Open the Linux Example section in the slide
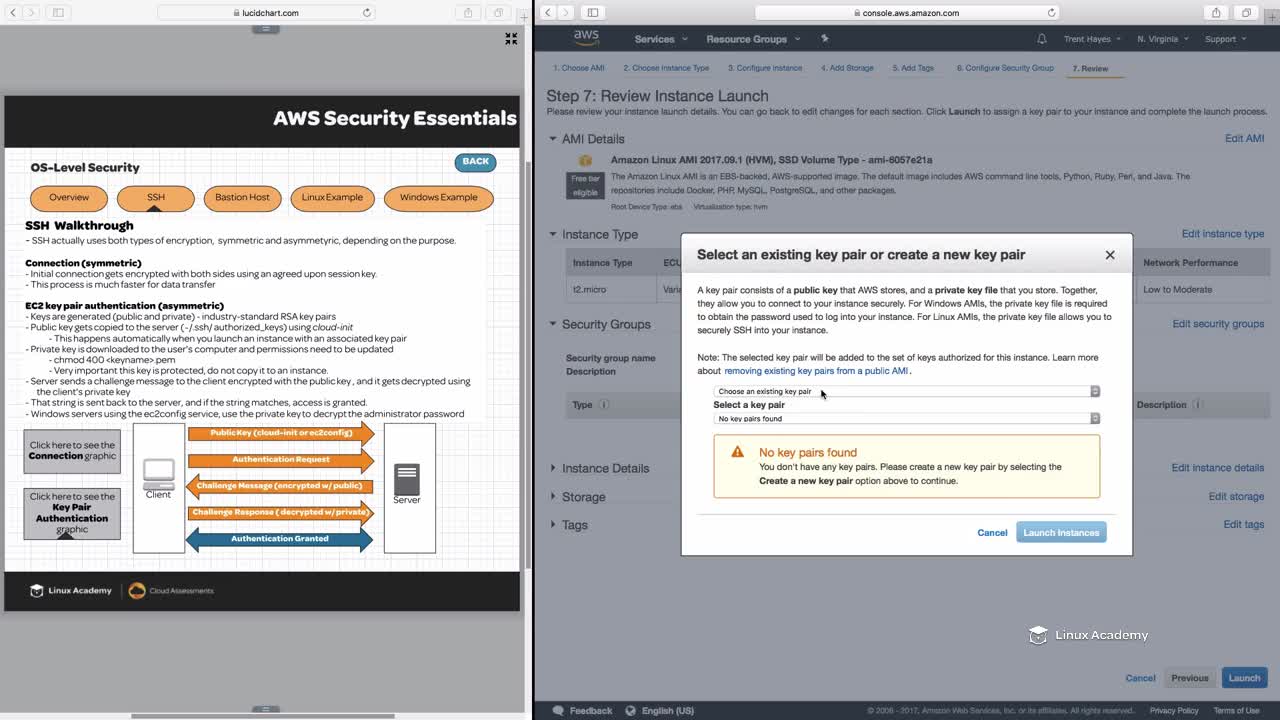1280x720 pixels. click(332, 197)
